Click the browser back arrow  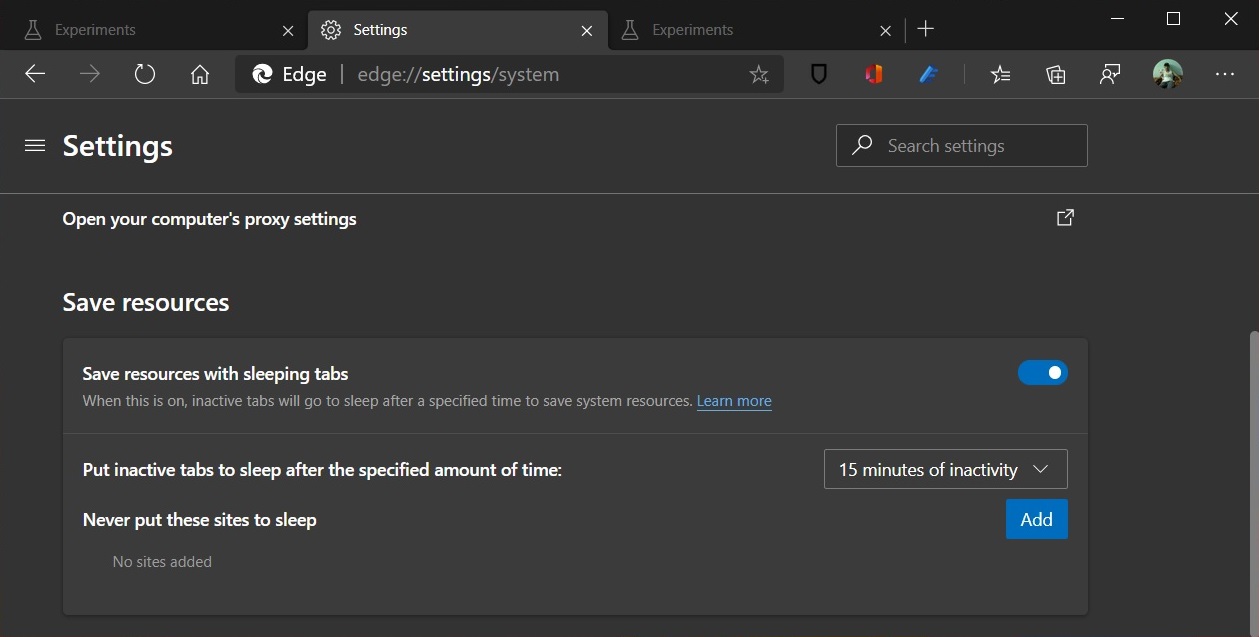35,74
